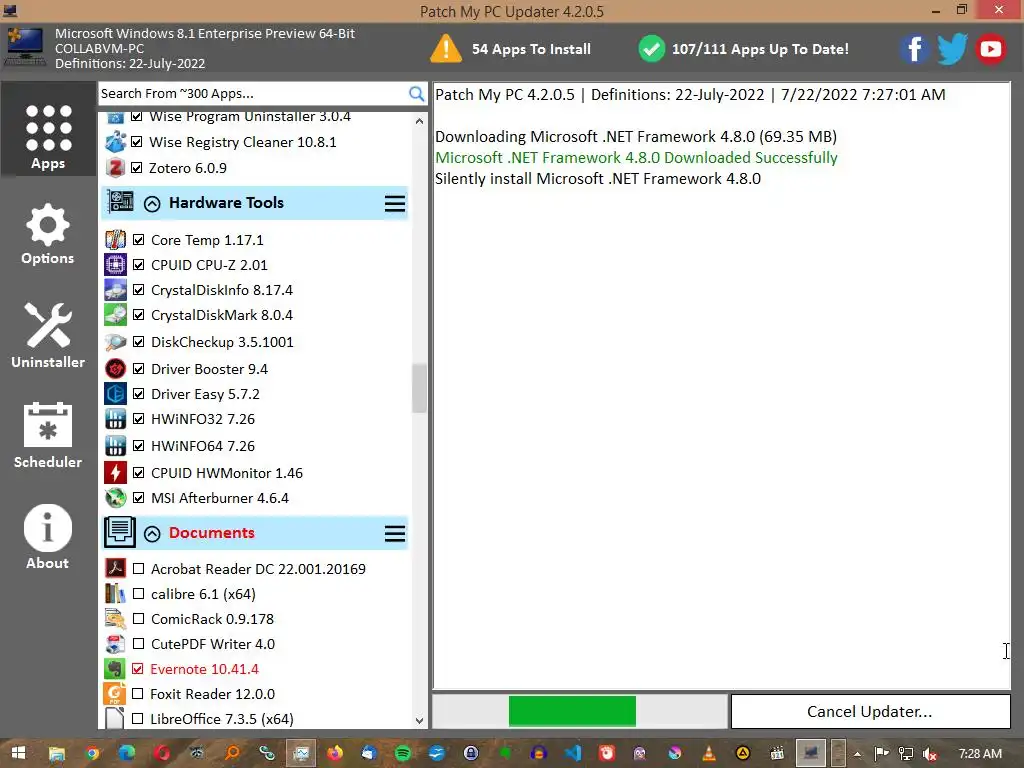Click the app list scroll up arrow

tap(419, 121)
